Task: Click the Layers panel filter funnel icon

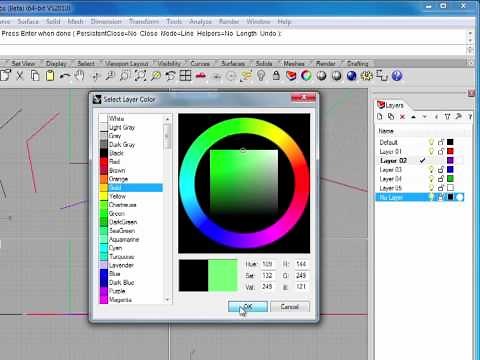Action: point(447,117)
